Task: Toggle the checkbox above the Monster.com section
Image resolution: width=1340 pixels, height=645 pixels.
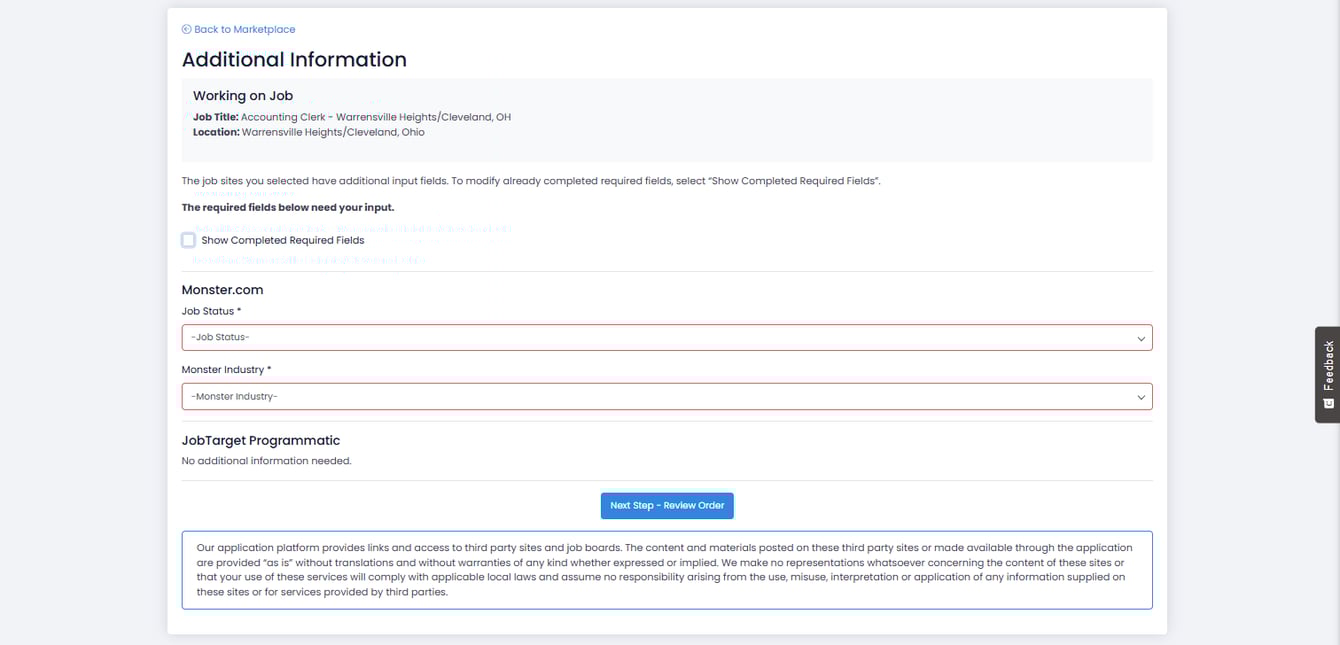Action: [188, 240]
